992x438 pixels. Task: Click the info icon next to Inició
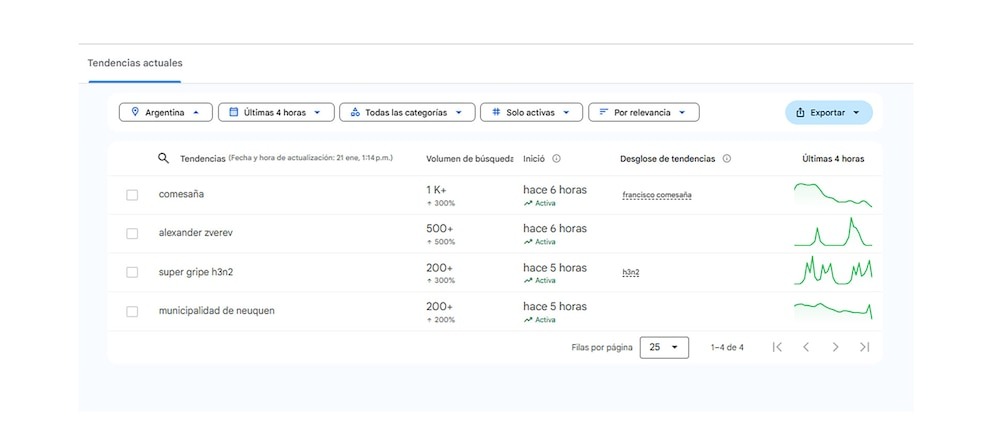(556, 158)
